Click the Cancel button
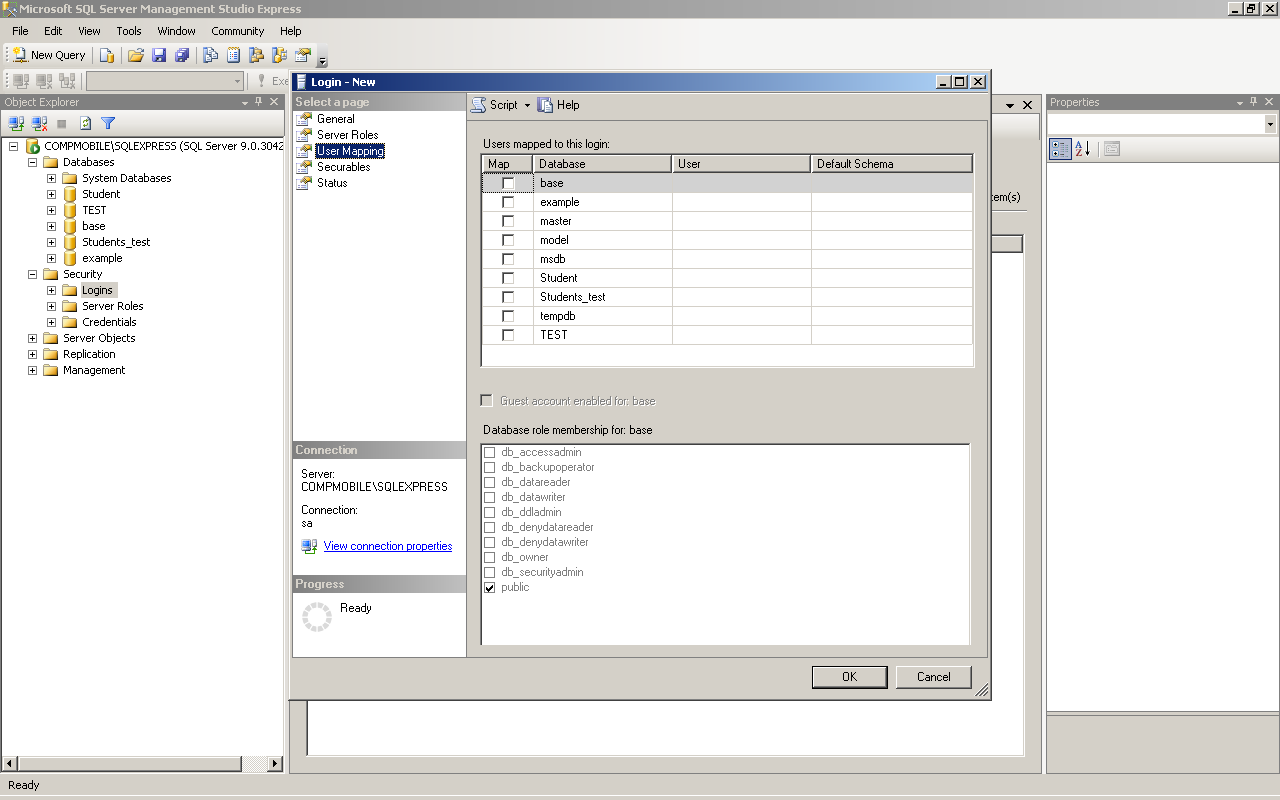 (x=933, y=677)
